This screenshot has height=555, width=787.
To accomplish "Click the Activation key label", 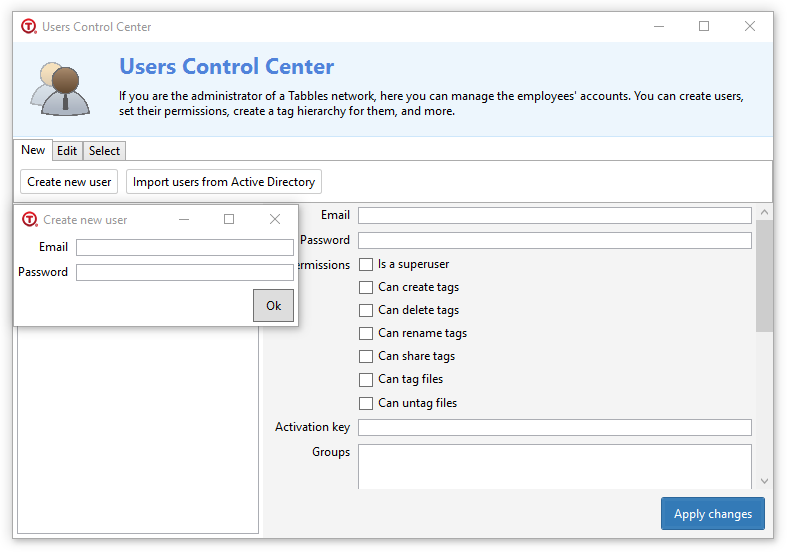I will point(312,427).
